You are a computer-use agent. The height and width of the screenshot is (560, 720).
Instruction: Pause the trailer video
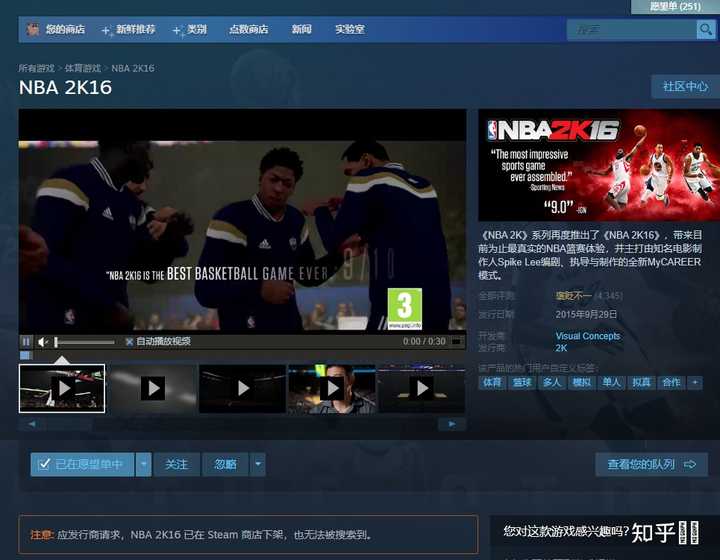(x=26, y=342)
